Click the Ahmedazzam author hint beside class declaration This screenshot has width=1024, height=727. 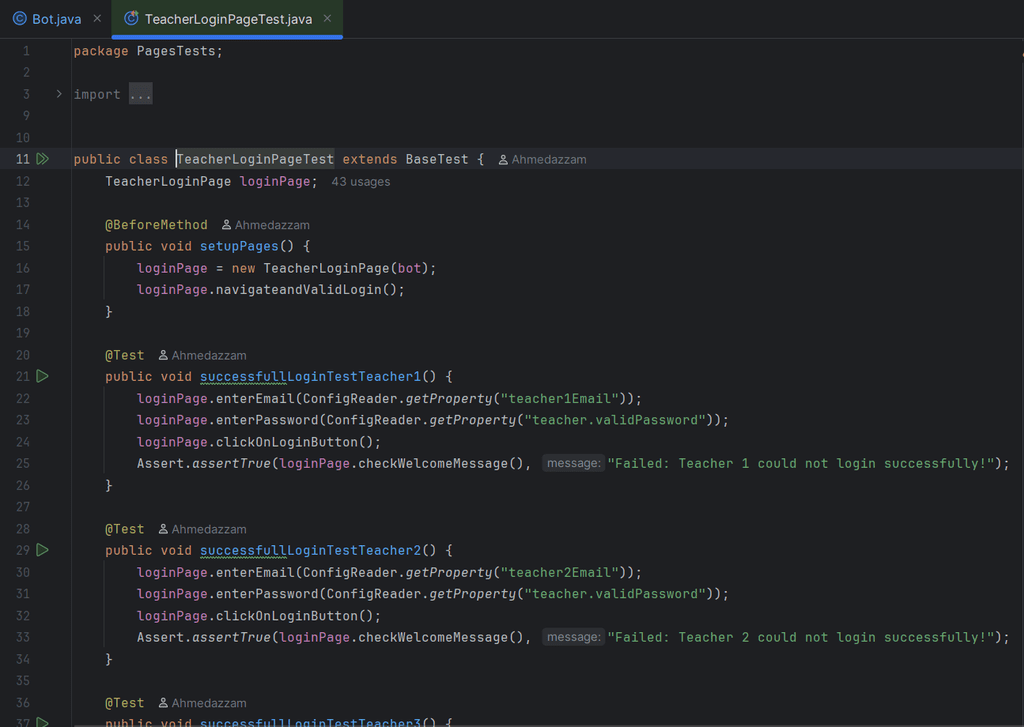pos(548,160)
